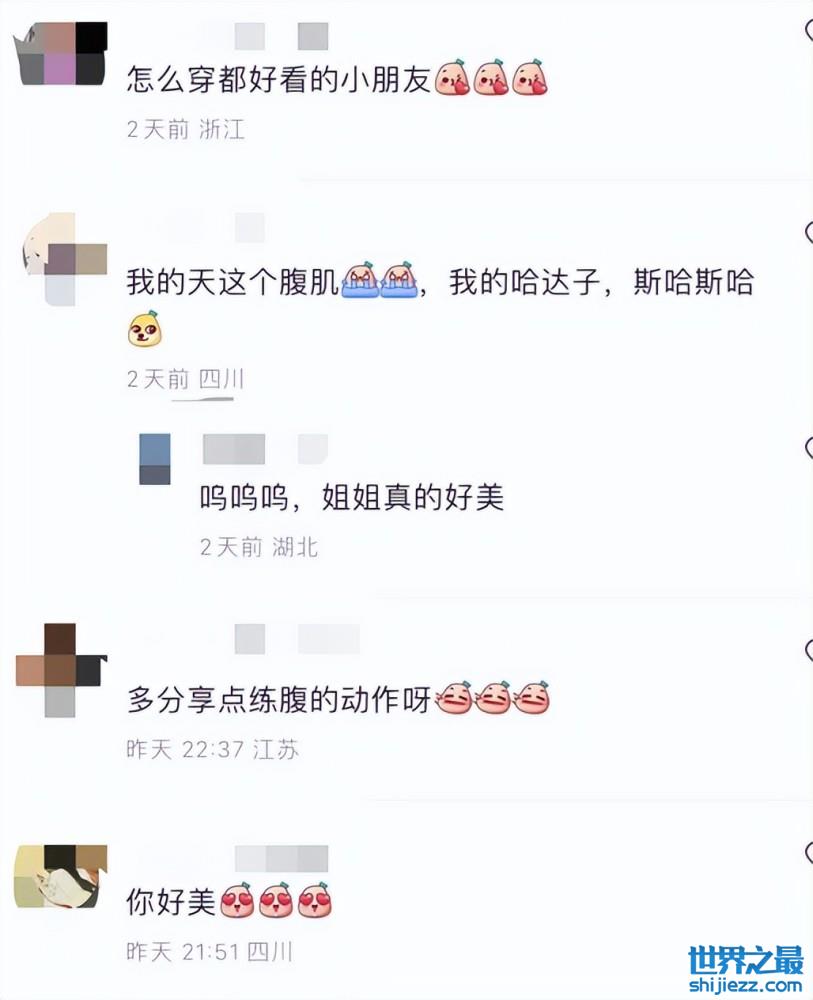The image size is (813, 1000).
Task: Click blurred username above '怎么穿都好看的小朋友'
Action: [281, 36]
